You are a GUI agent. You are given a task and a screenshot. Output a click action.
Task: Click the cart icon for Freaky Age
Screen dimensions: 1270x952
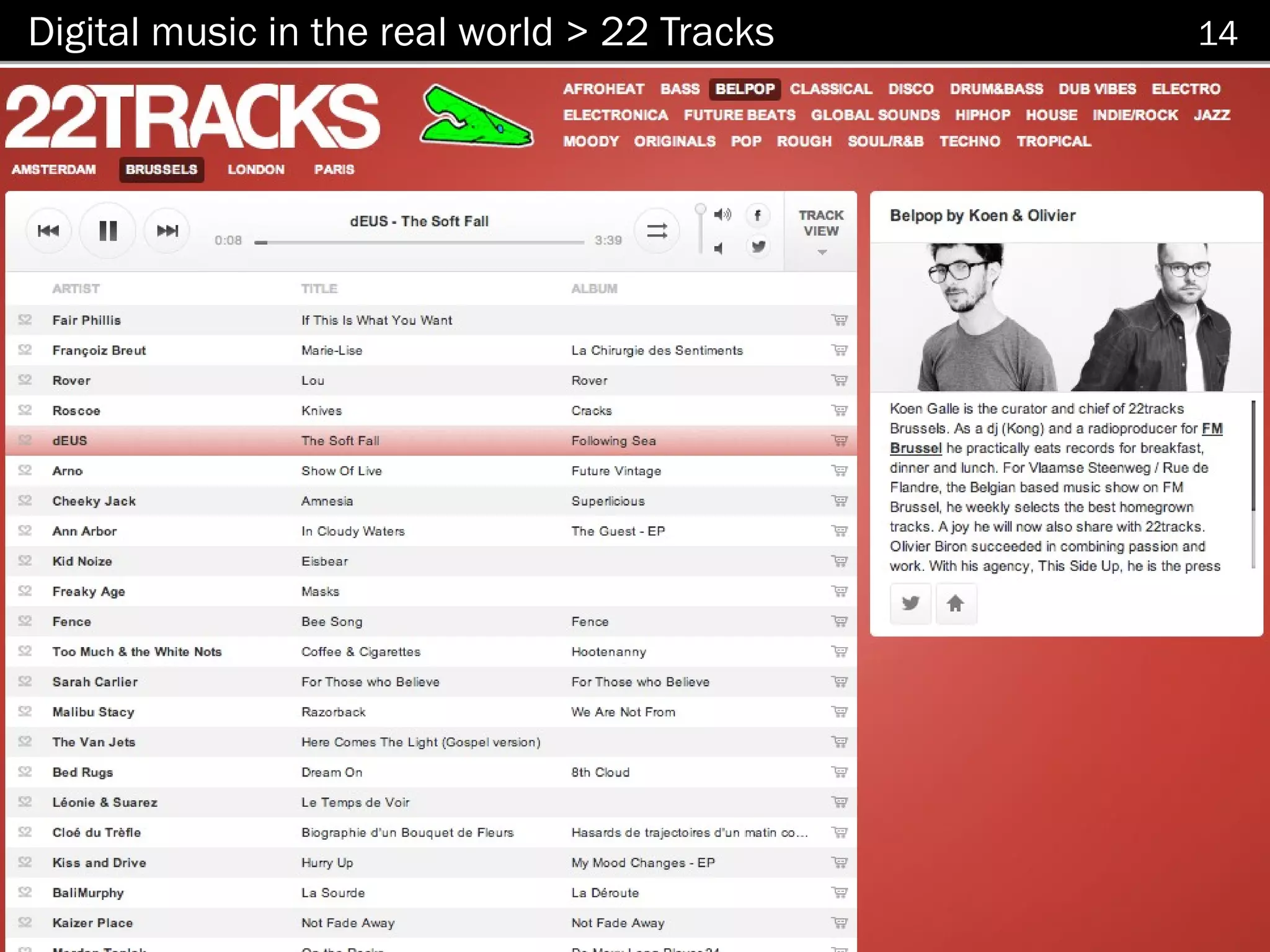click(839, 591)
